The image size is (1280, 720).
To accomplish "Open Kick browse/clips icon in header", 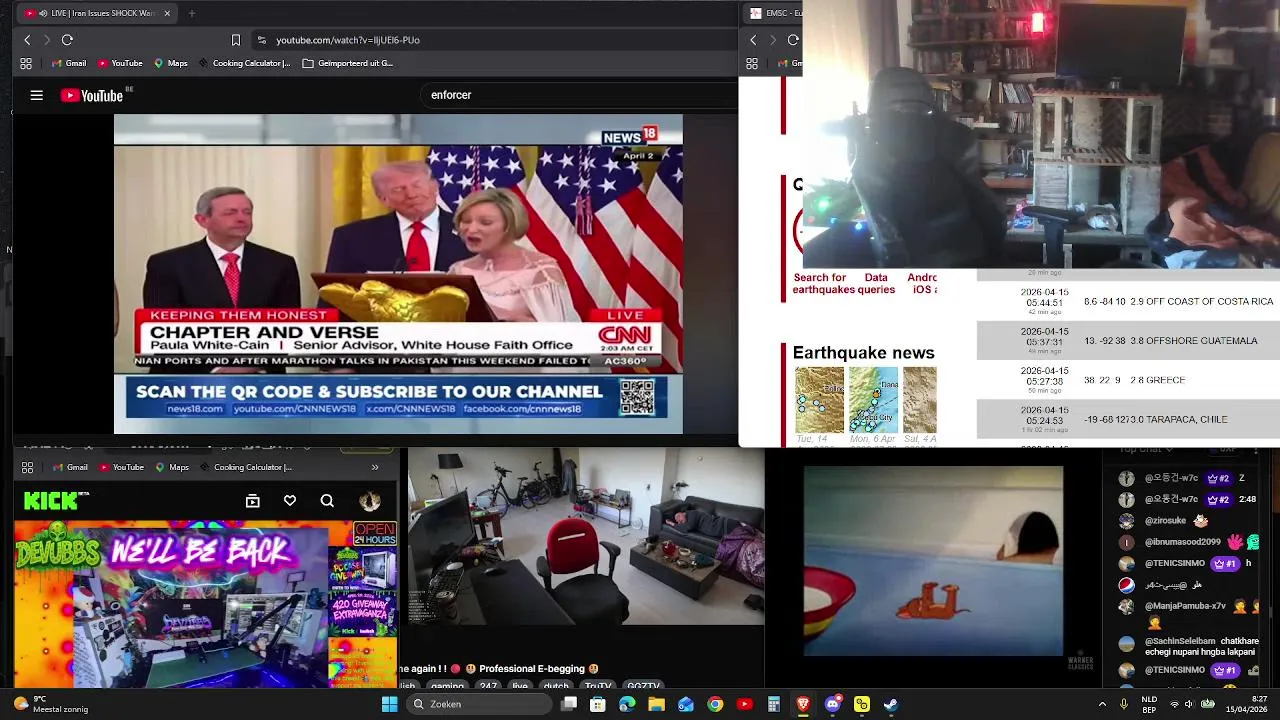I will point(252,501).
